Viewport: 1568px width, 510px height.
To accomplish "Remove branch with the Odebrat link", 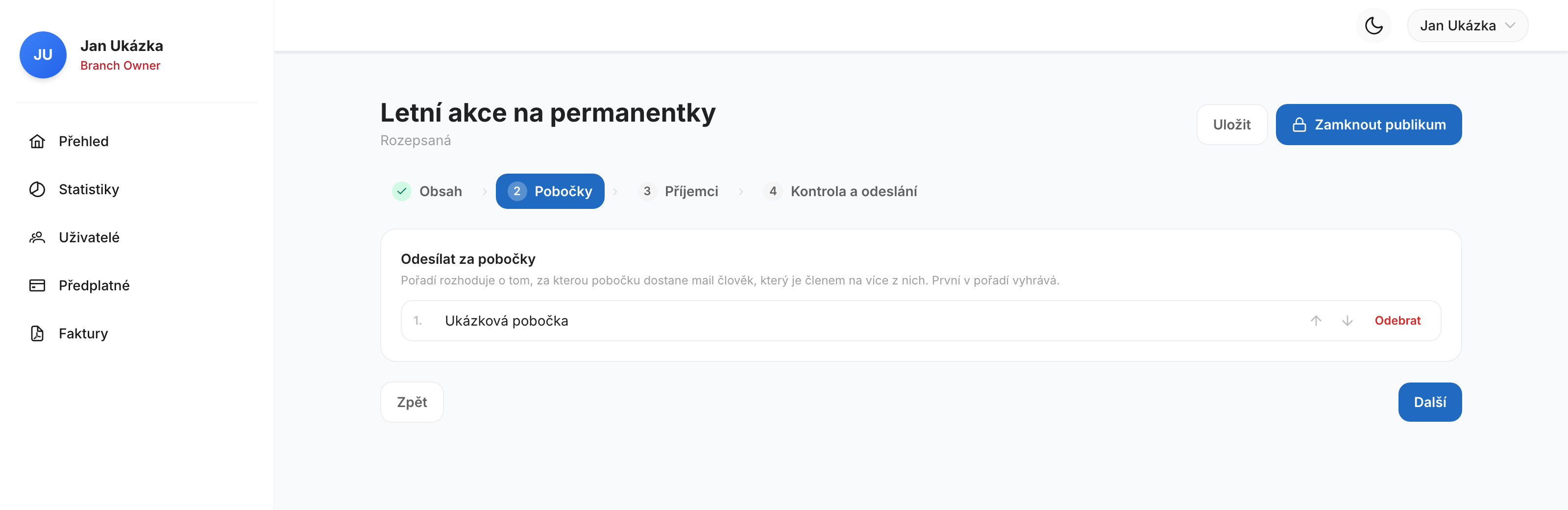I will pyautogui.click(x=1397, y=321).
